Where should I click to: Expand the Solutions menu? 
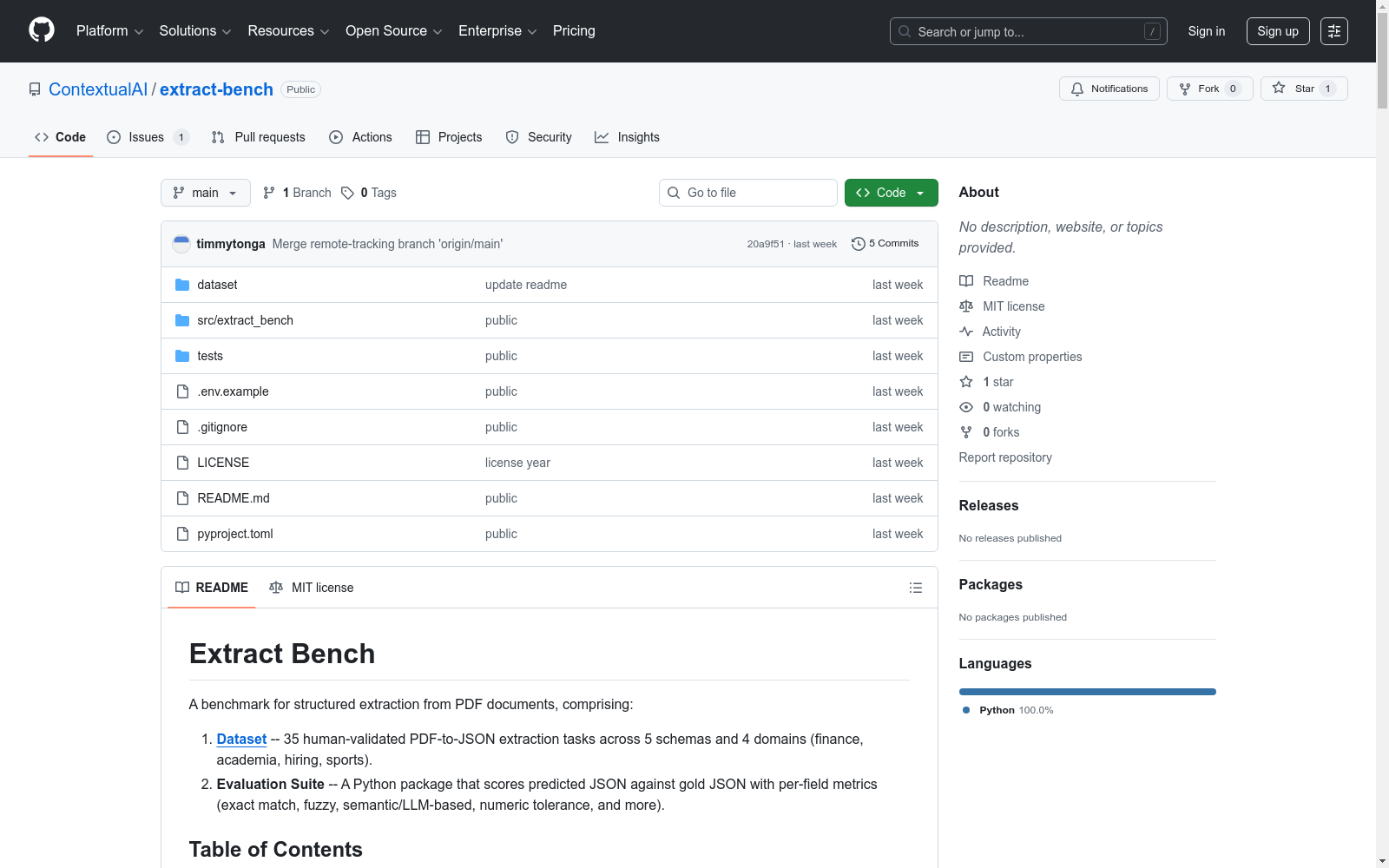195,31
